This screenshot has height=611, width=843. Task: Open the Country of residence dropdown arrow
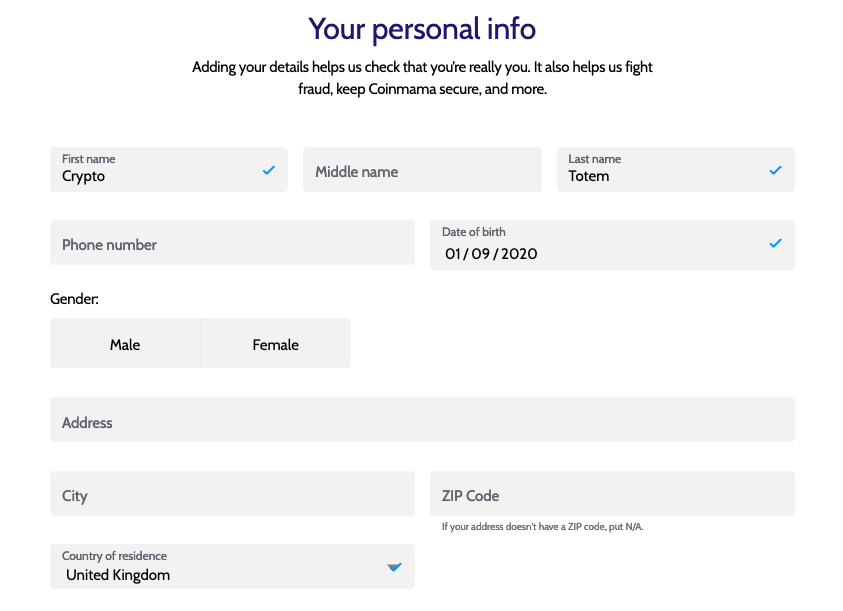(x=395, y=567)
